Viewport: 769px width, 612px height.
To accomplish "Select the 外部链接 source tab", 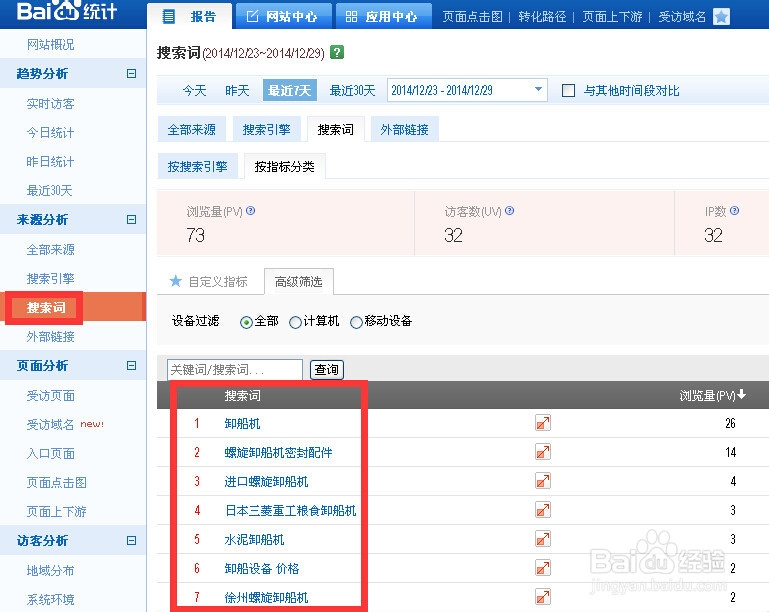I will tap(405, 129).
